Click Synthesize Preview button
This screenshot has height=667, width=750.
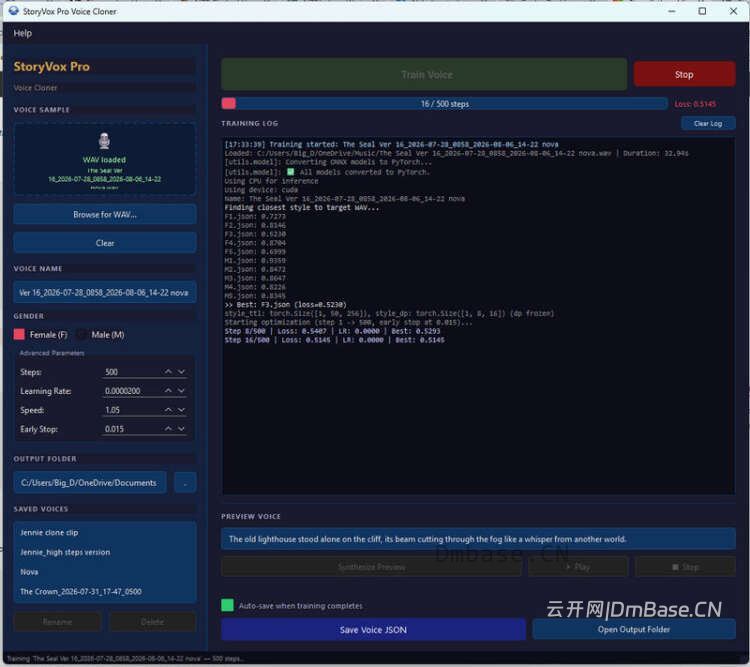point(371,567)
